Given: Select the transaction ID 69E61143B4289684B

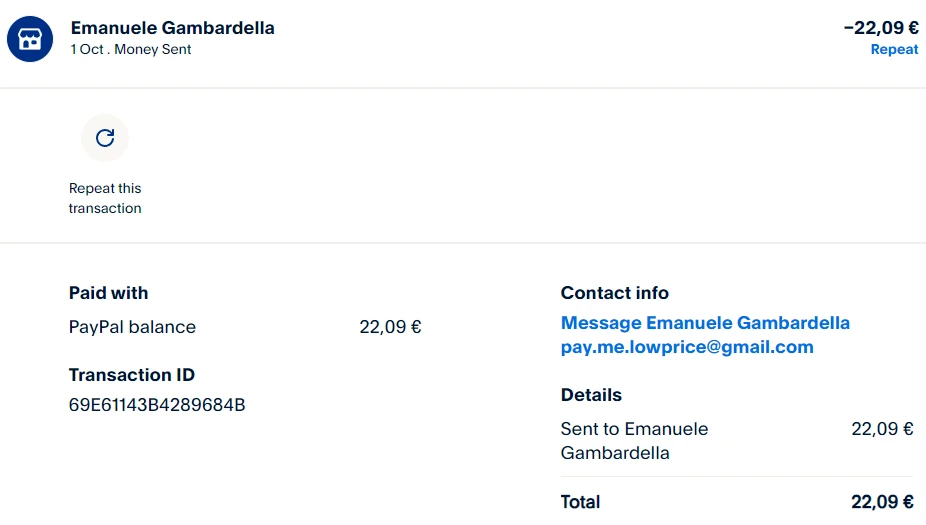Looking at the screenshot, I should 157,405.
